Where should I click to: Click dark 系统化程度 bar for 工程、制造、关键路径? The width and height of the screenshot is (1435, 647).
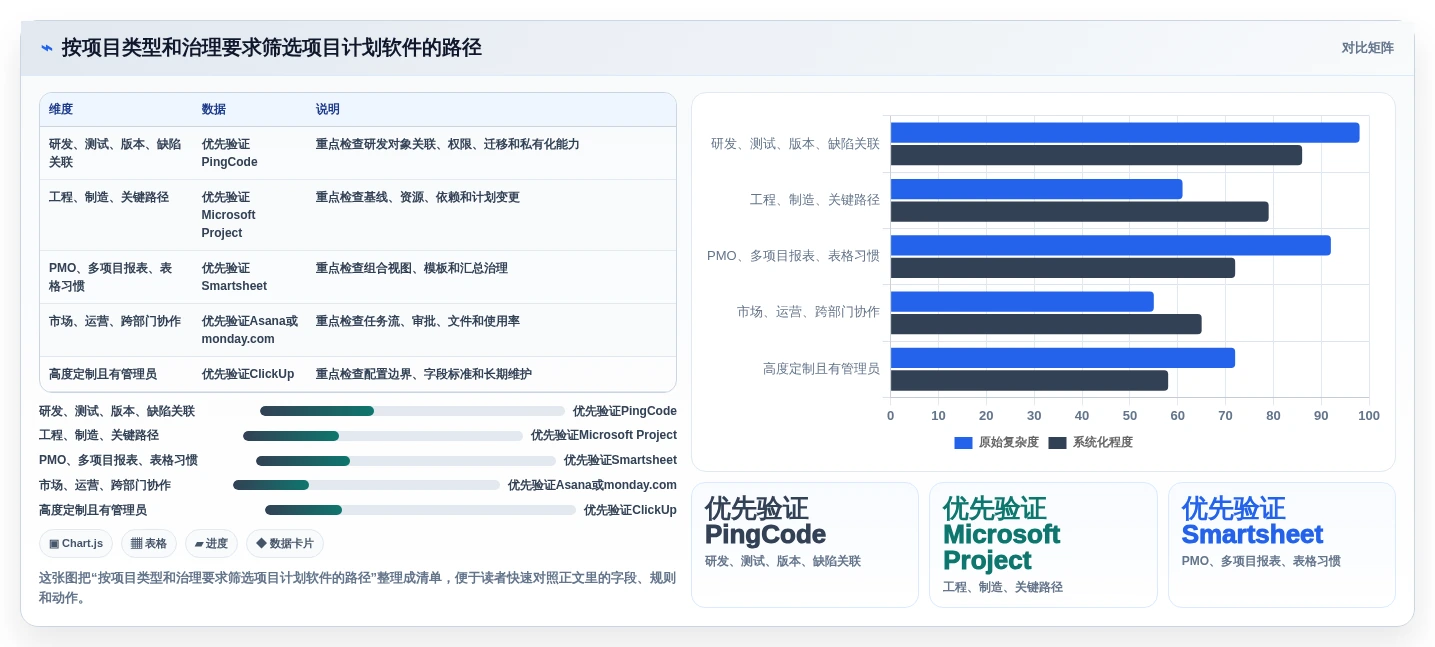[1080, 212]
